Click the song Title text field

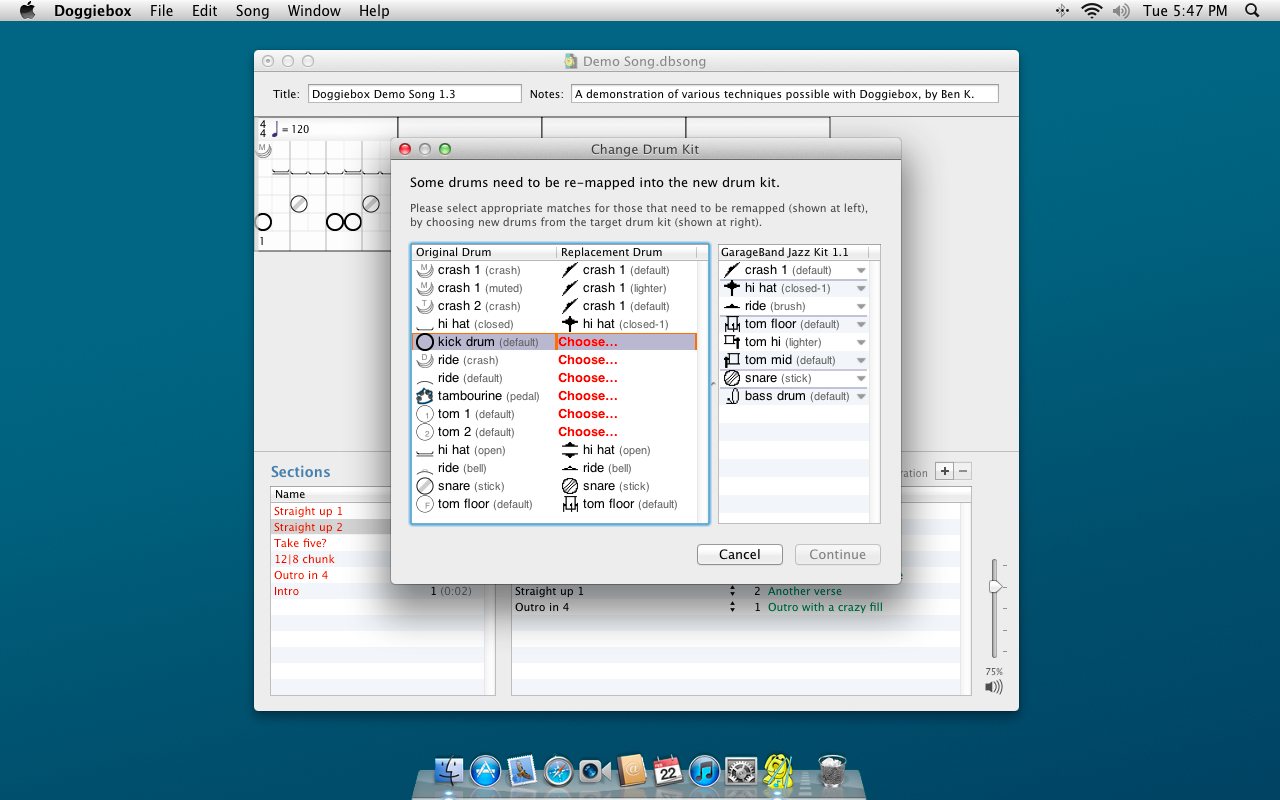click(414, 94)
